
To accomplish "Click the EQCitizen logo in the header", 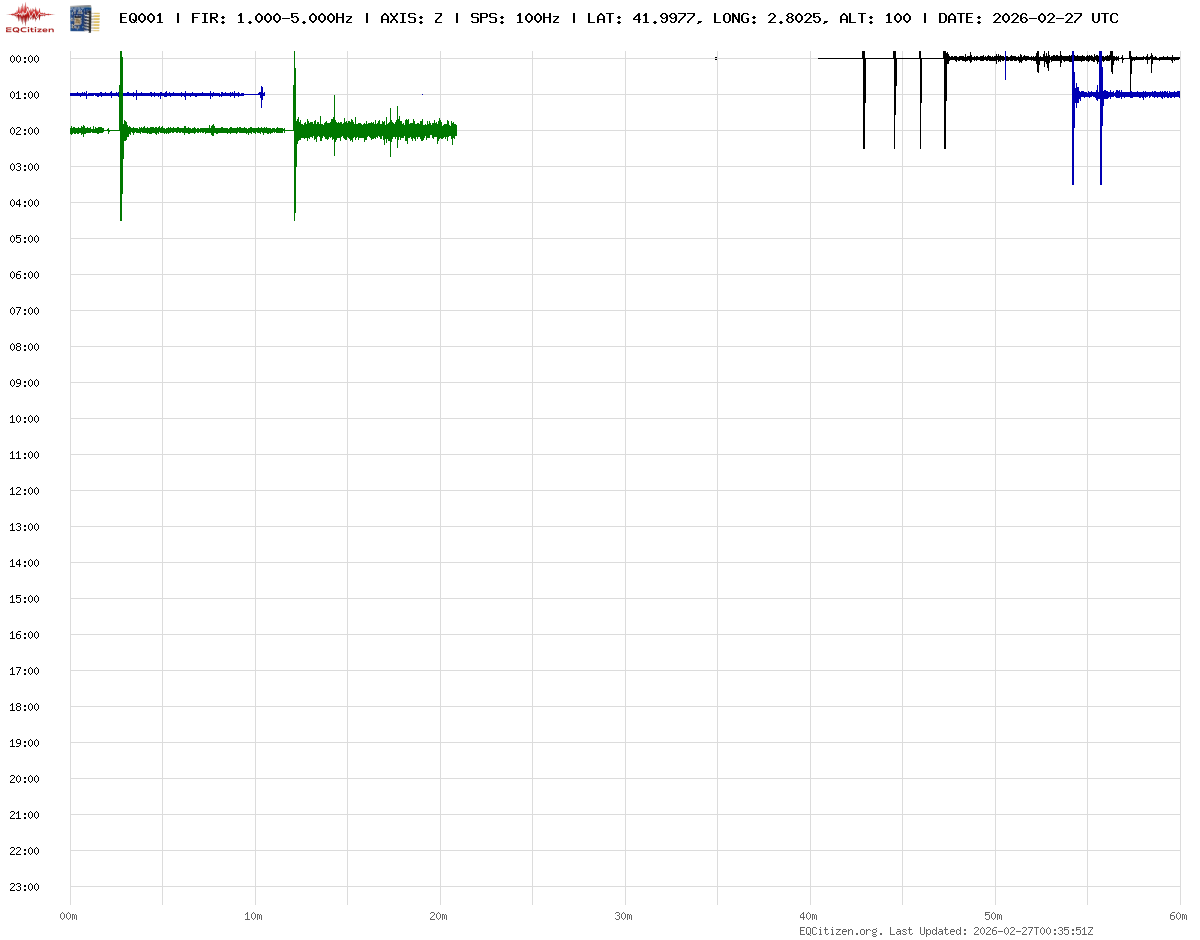I will [x=30, y=18].
